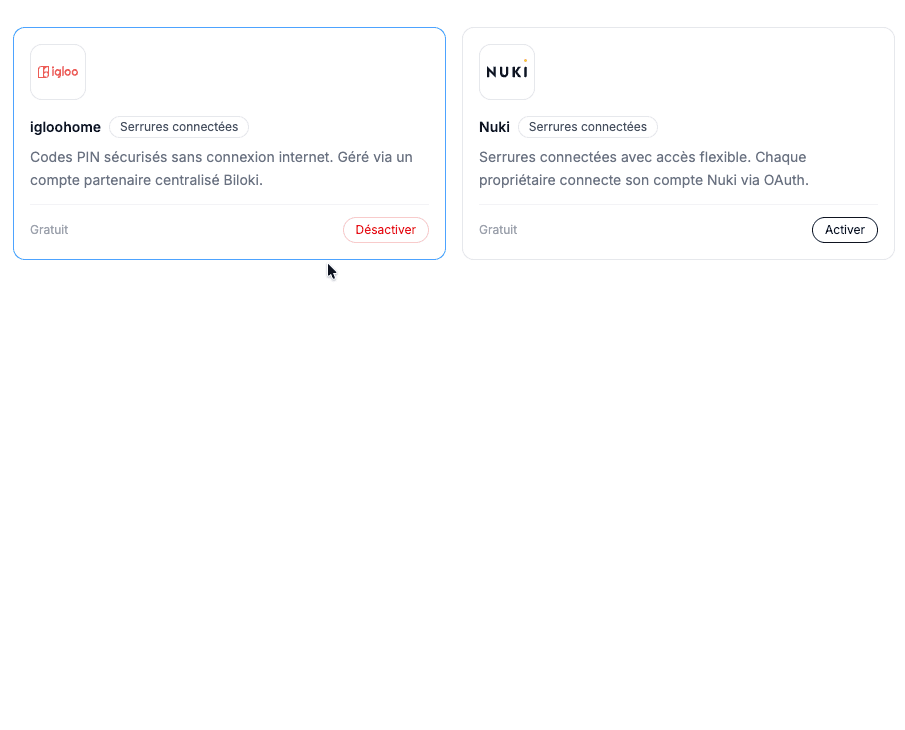
Task: Activate the Nuki integration
Action: [844, 230]
